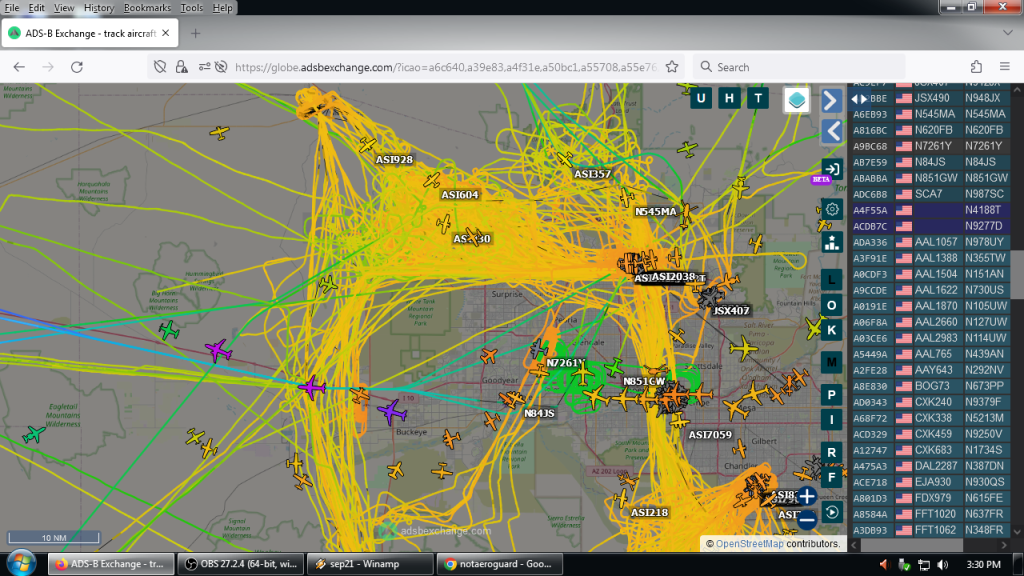This screenshot has width=1024, height=576.
Task: Open the map layers switcher
Action: [x=796, y=101]
